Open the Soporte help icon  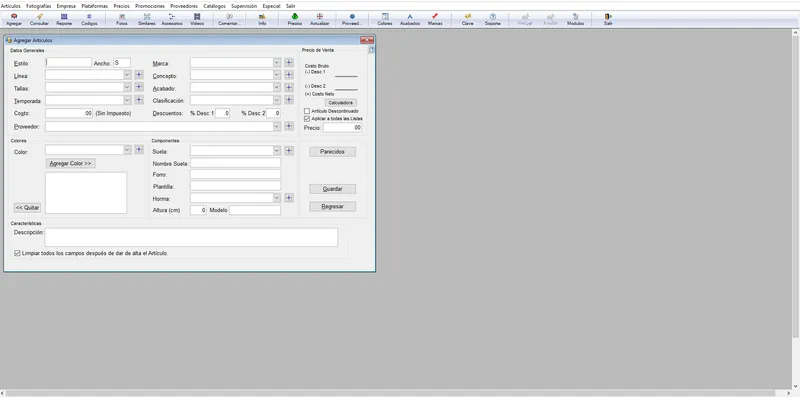(492, 19)
